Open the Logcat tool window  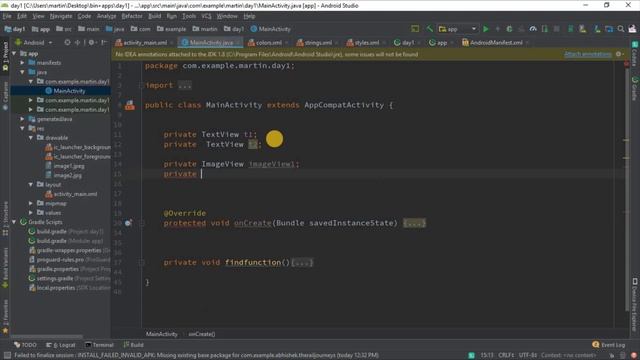(61, 345)
